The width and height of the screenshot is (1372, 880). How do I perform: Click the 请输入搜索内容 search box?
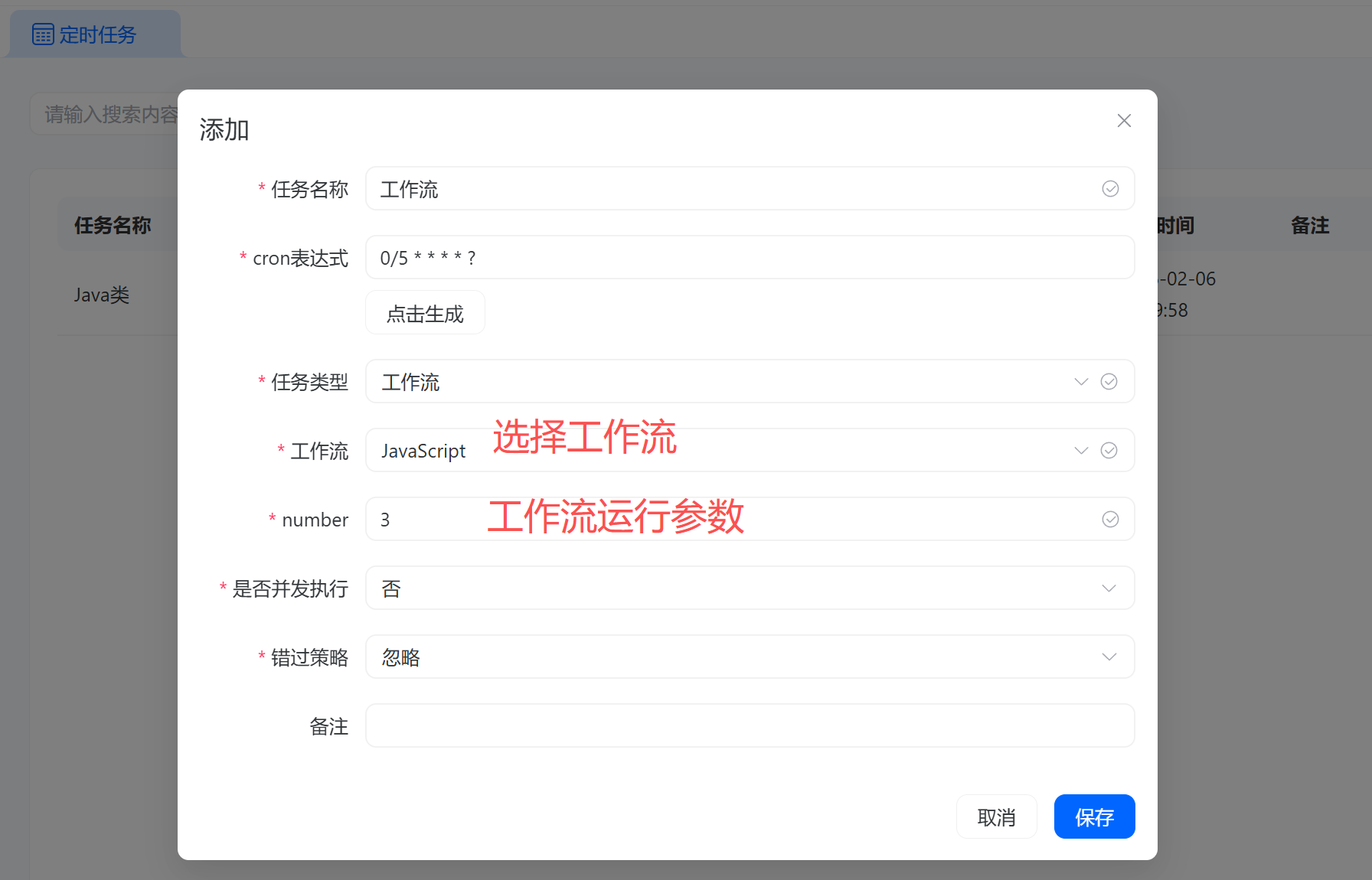coord(107,113)
